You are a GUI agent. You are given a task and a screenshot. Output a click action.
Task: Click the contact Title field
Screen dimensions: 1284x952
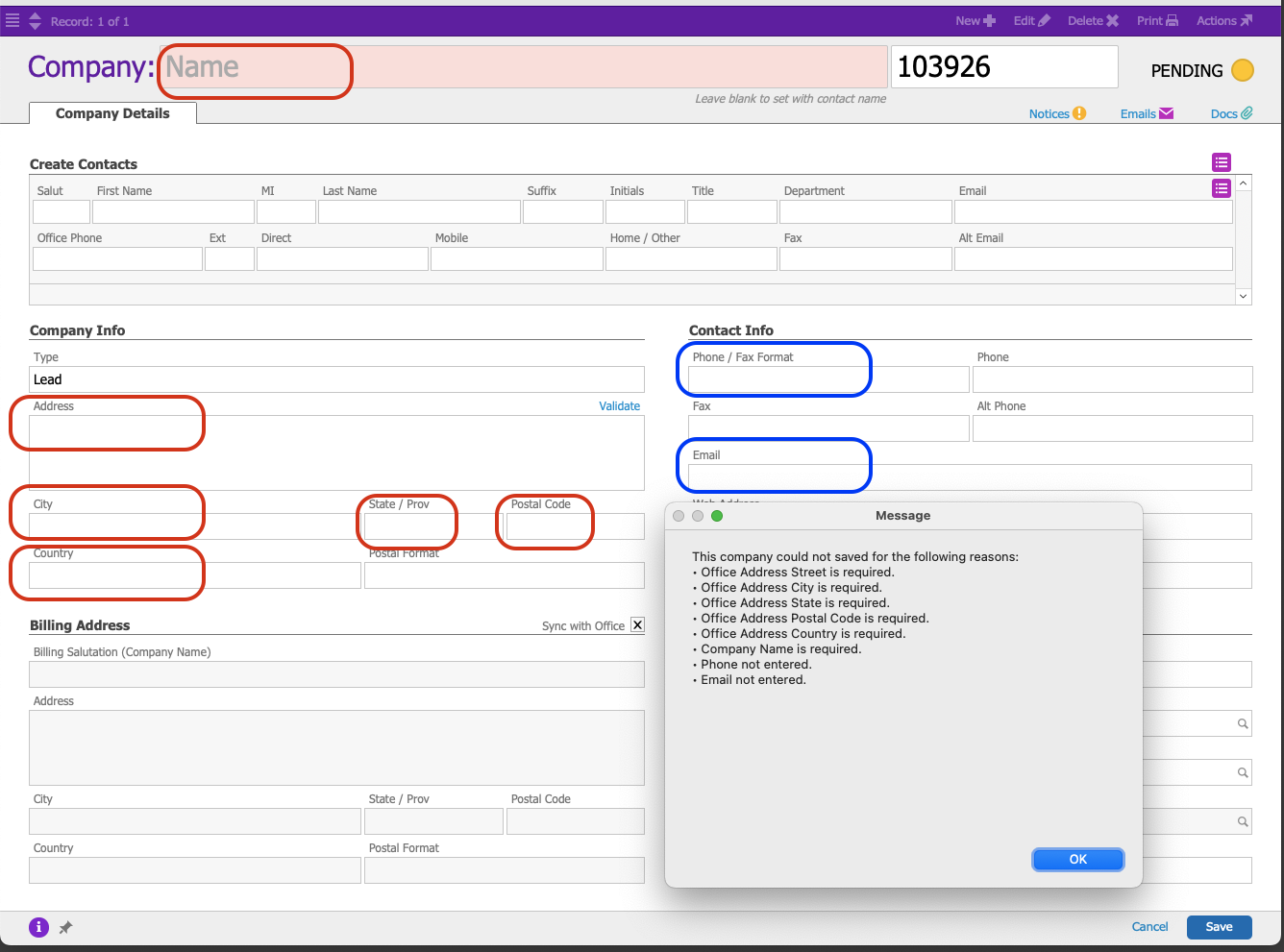click(732, 211)
